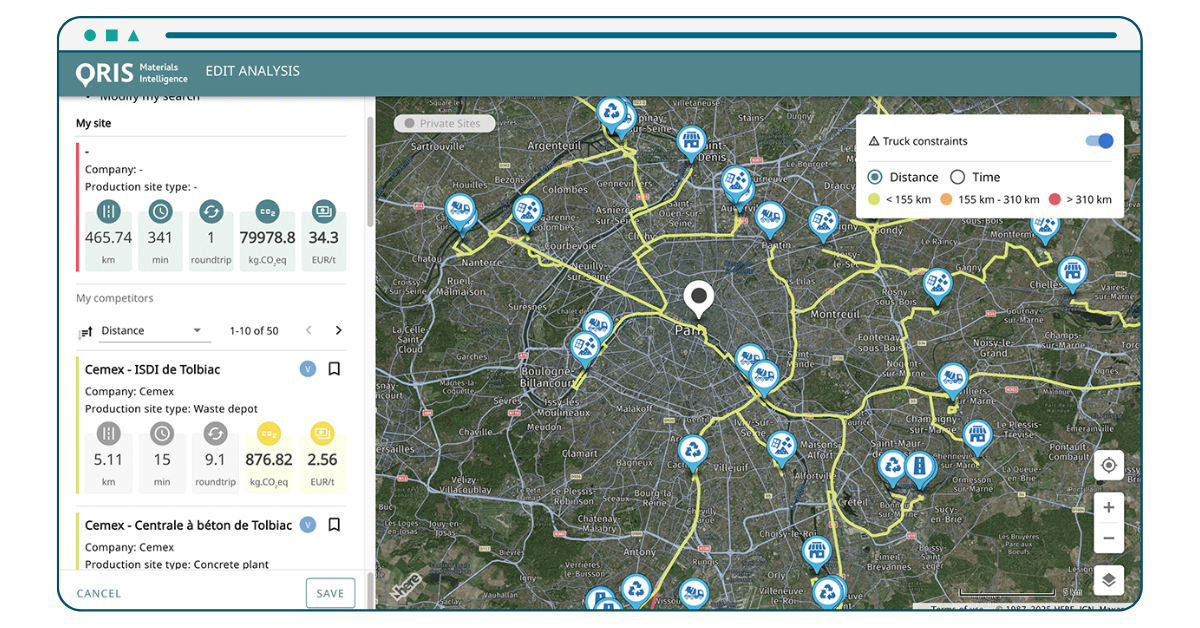Viewport: 1200px width, 628px height.
Task: Click the V badge on ISDI de Tolbiac
Action: click(308, 369)
